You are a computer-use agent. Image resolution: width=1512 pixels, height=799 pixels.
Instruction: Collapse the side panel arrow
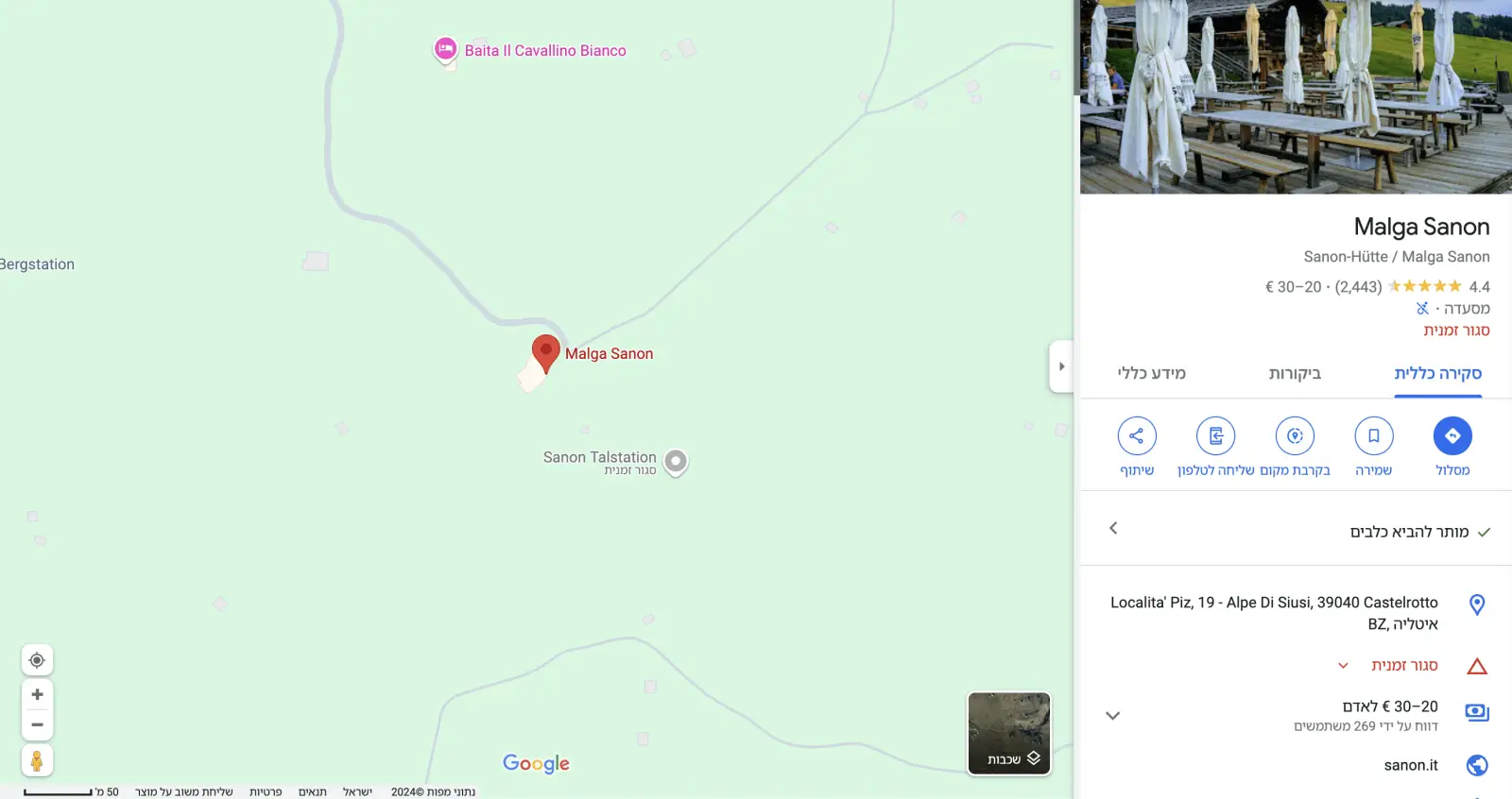pos(1061,366)
